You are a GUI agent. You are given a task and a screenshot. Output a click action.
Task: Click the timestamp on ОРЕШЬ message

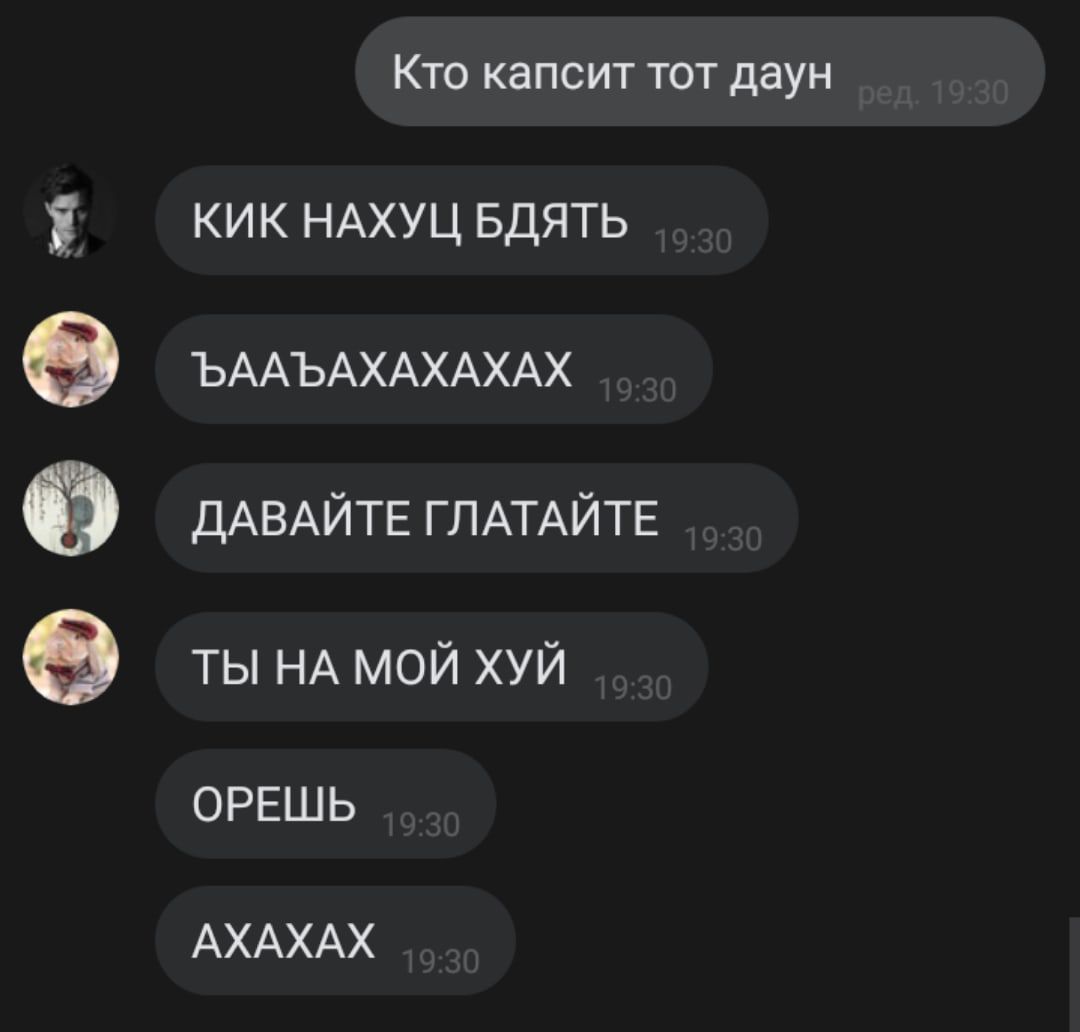click(x=421, y=825)
